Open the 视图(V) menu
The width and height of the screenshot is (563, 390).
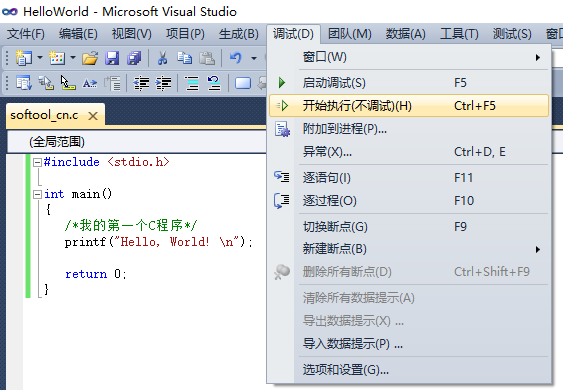(x=132, y=34)
